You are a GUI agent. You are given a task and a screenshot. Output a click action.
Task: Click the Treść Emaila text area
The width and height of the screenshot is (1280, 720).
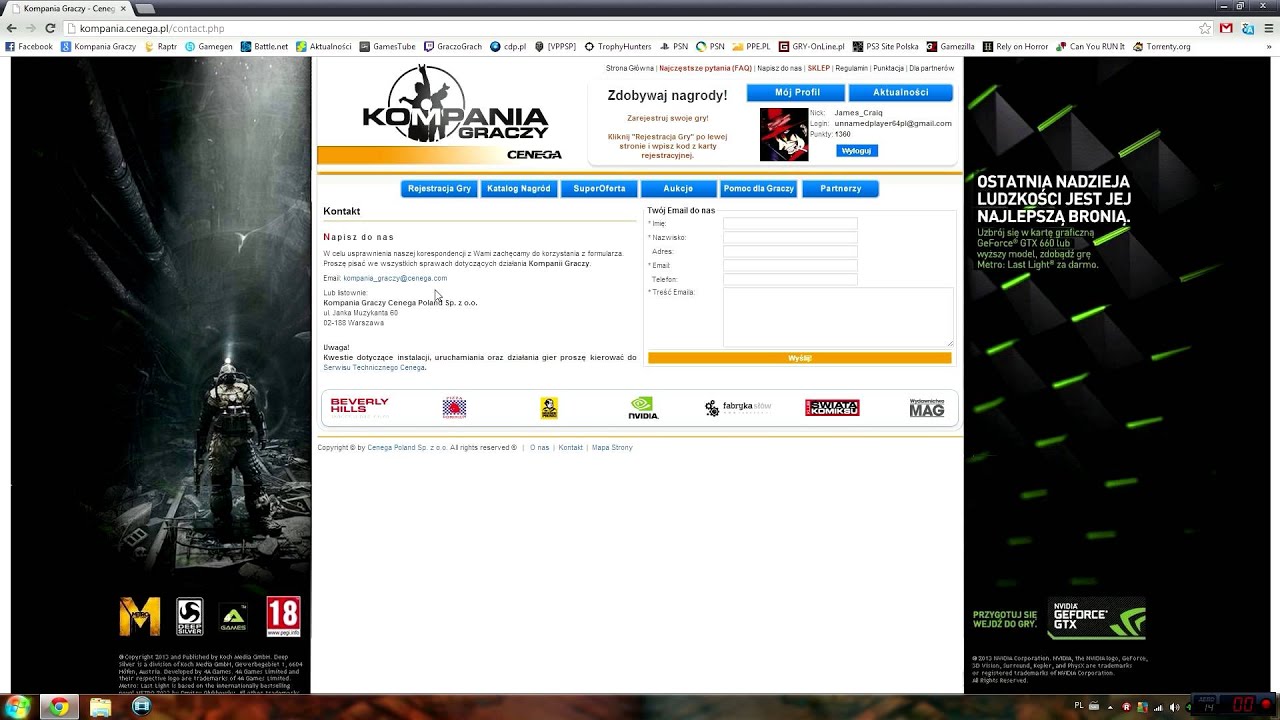[838, 317]
